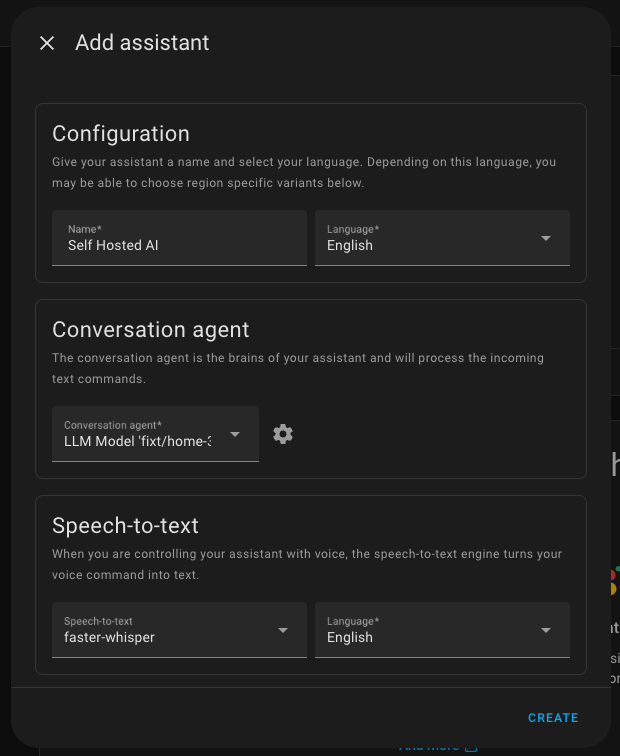Click the Speech-to-text Language dropdown arrow
The height and width of the screenshot is (756, 620).
(546, 630)
